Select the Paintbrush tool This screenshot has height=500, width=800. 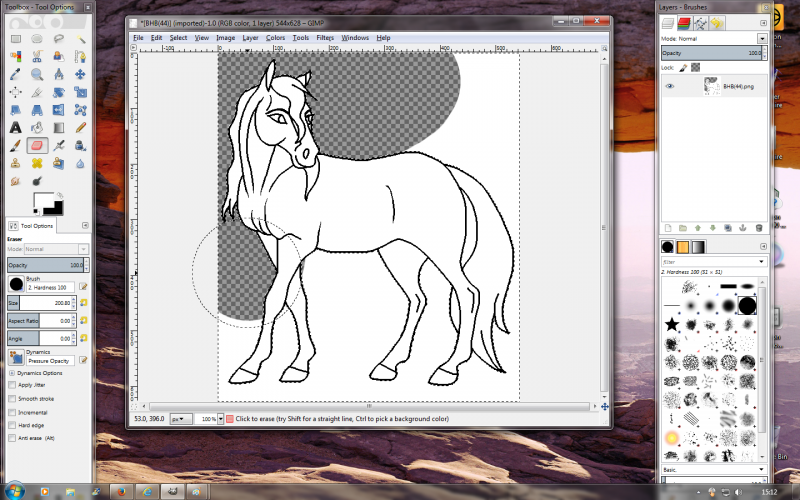[x=16, y=145]
